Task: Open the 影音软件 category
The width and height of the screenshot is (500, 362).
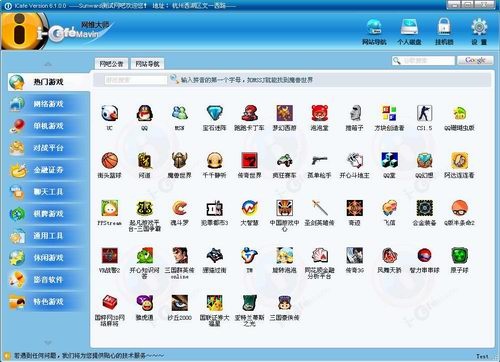Action: (49, 280)
